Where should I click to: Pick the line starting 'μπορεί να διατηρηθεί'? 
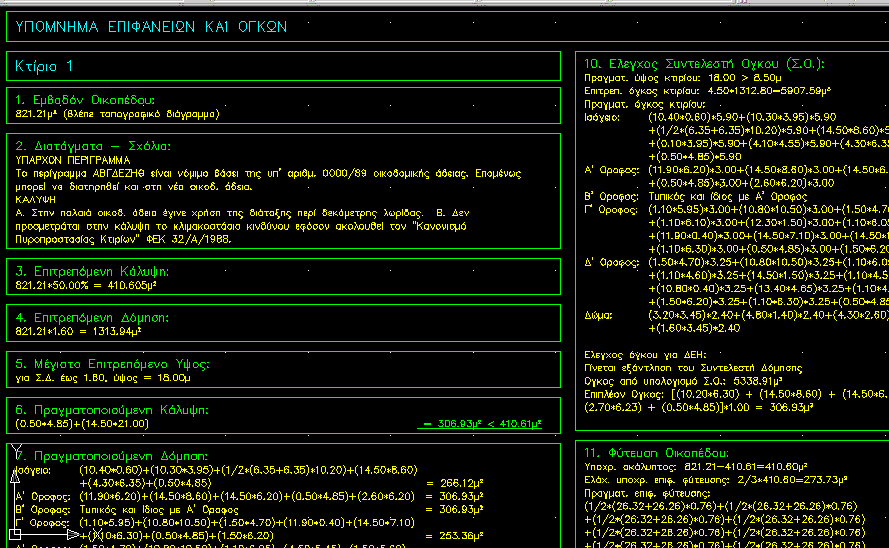[134, 186]
